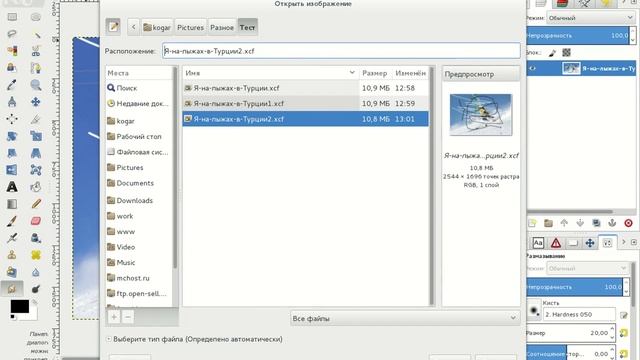The image size is (640, 360).
Task: Go to the 'Pictures' path button
Action: (x=190, y=27)
